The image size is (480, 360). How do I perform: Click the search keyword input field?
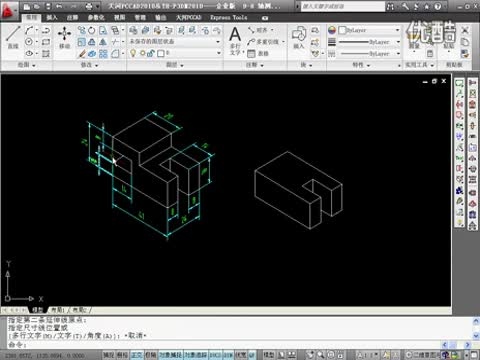(343, 6)
